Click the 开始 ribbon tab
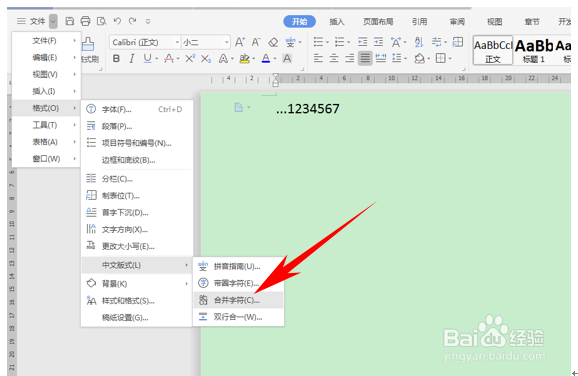This screenshot has width=578, height=376. [299, 21]
